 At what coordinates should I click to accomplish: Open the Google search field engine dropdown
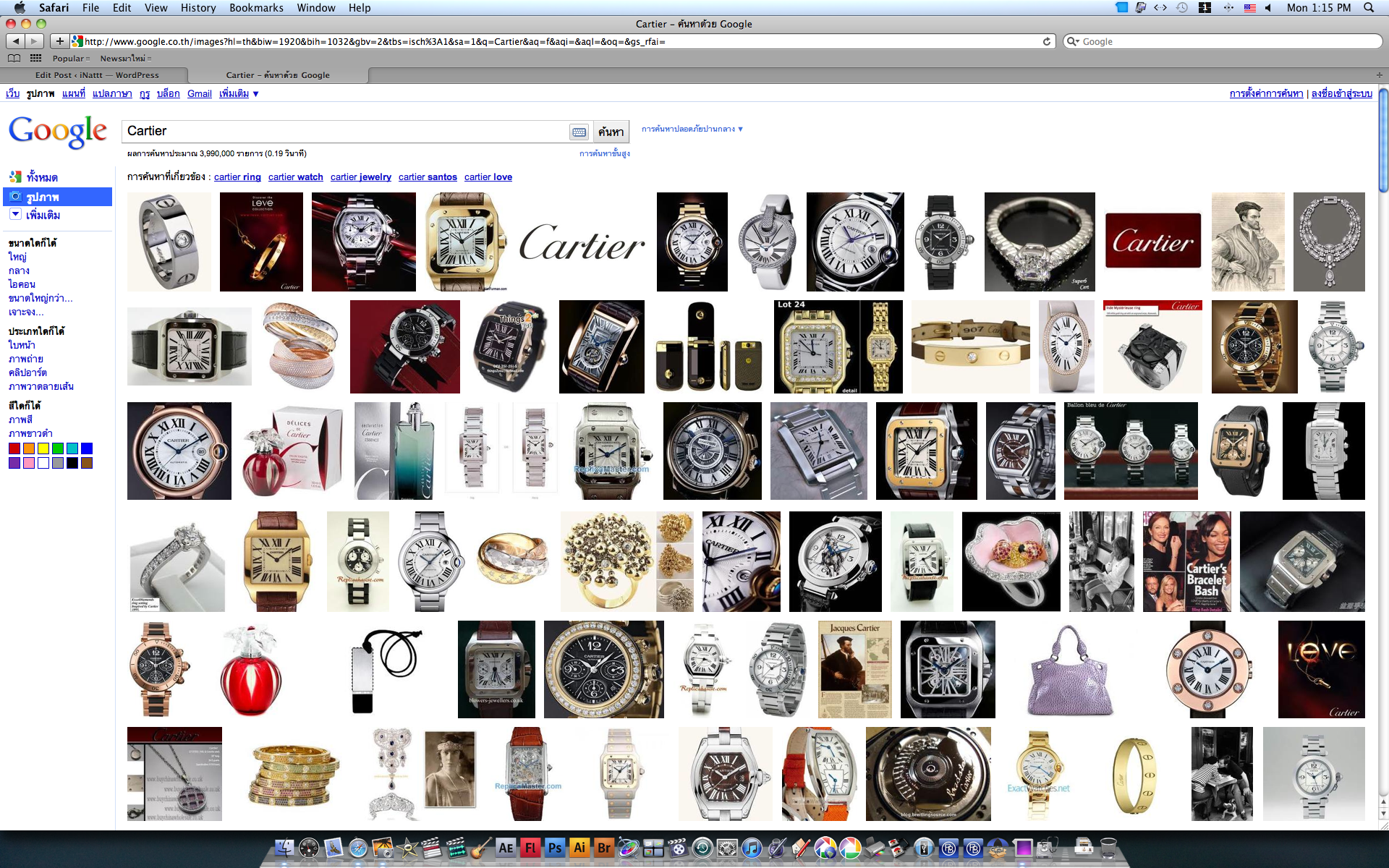[x=1073, y=41]
